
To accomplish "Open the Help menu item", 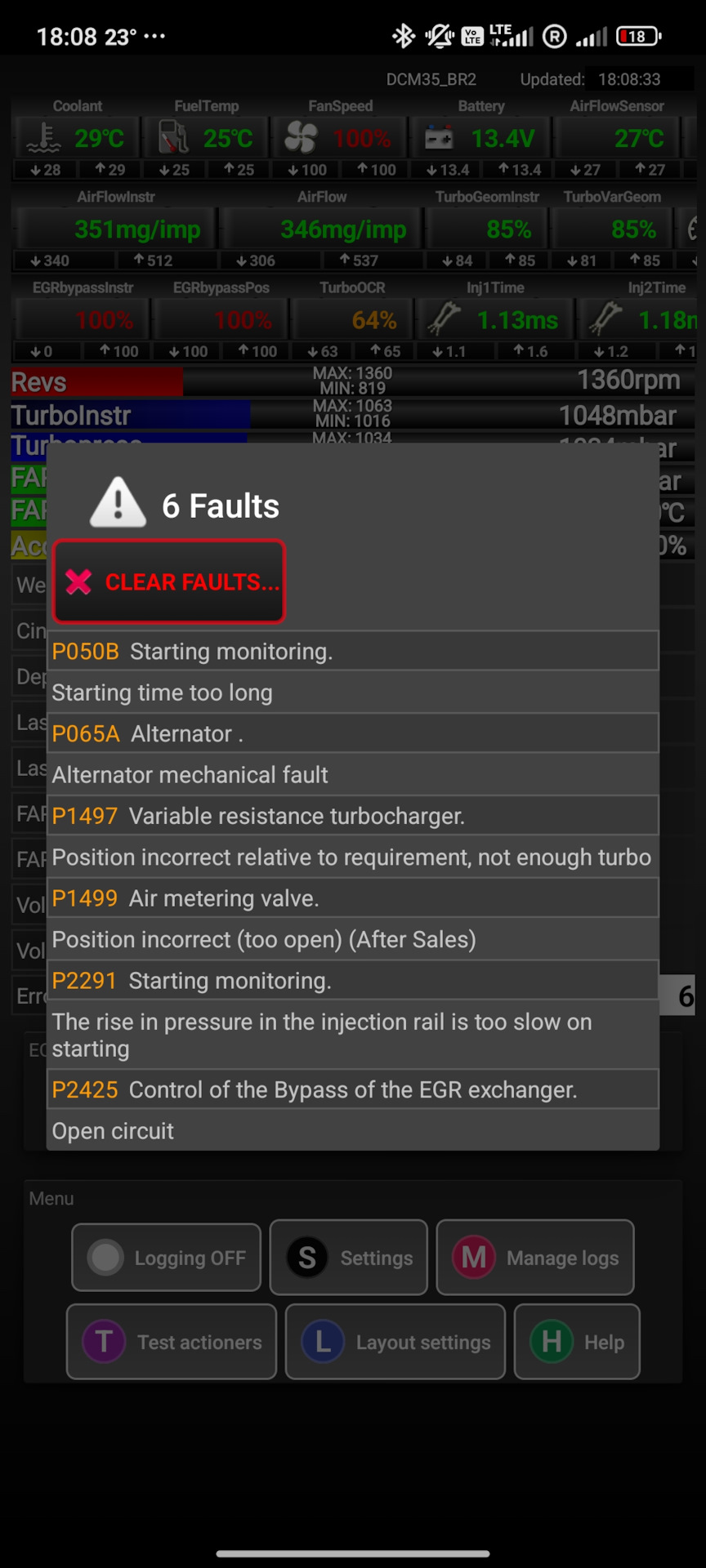I will point(577,1342).
